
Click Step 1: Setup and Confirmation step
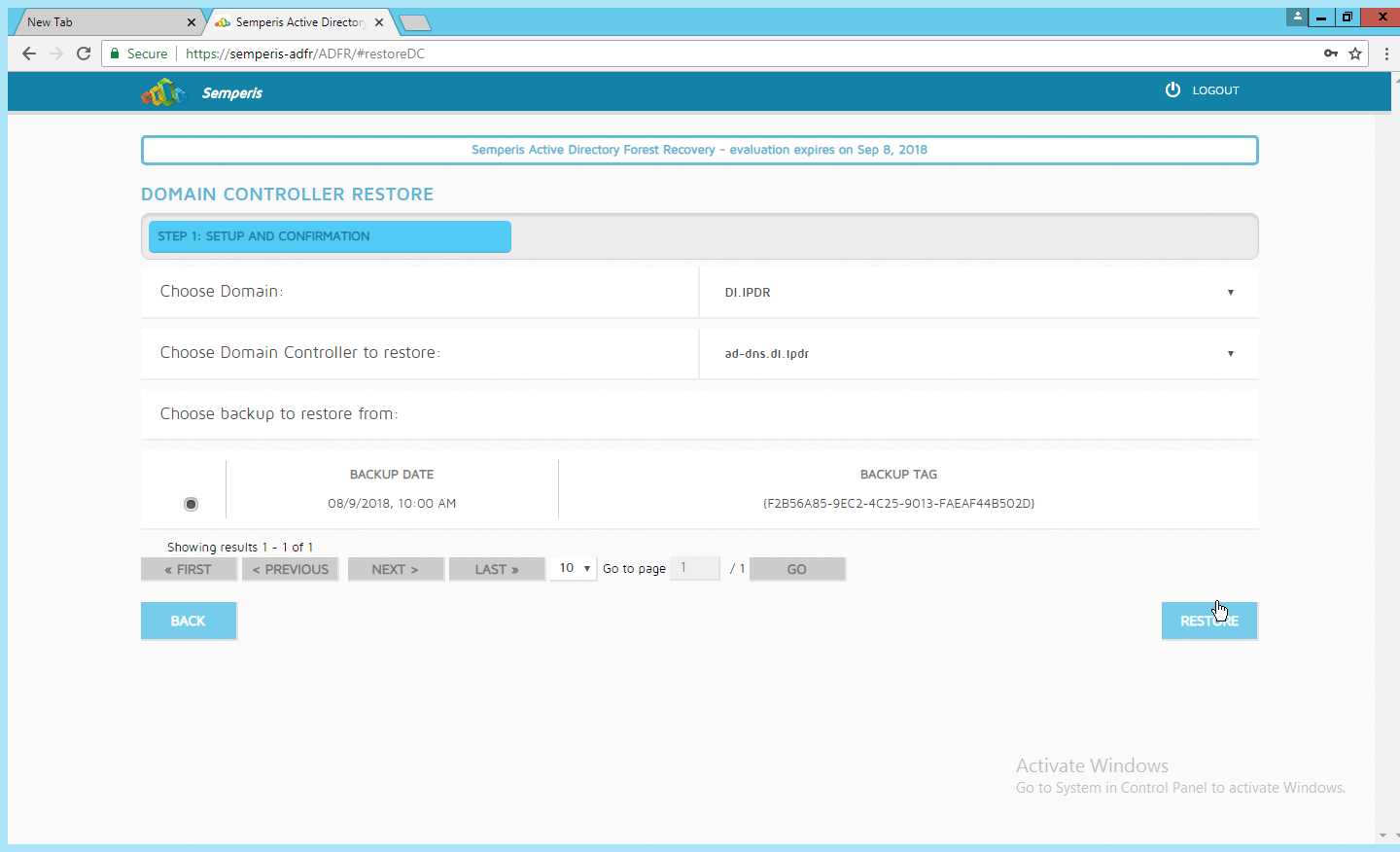[330, 236]
